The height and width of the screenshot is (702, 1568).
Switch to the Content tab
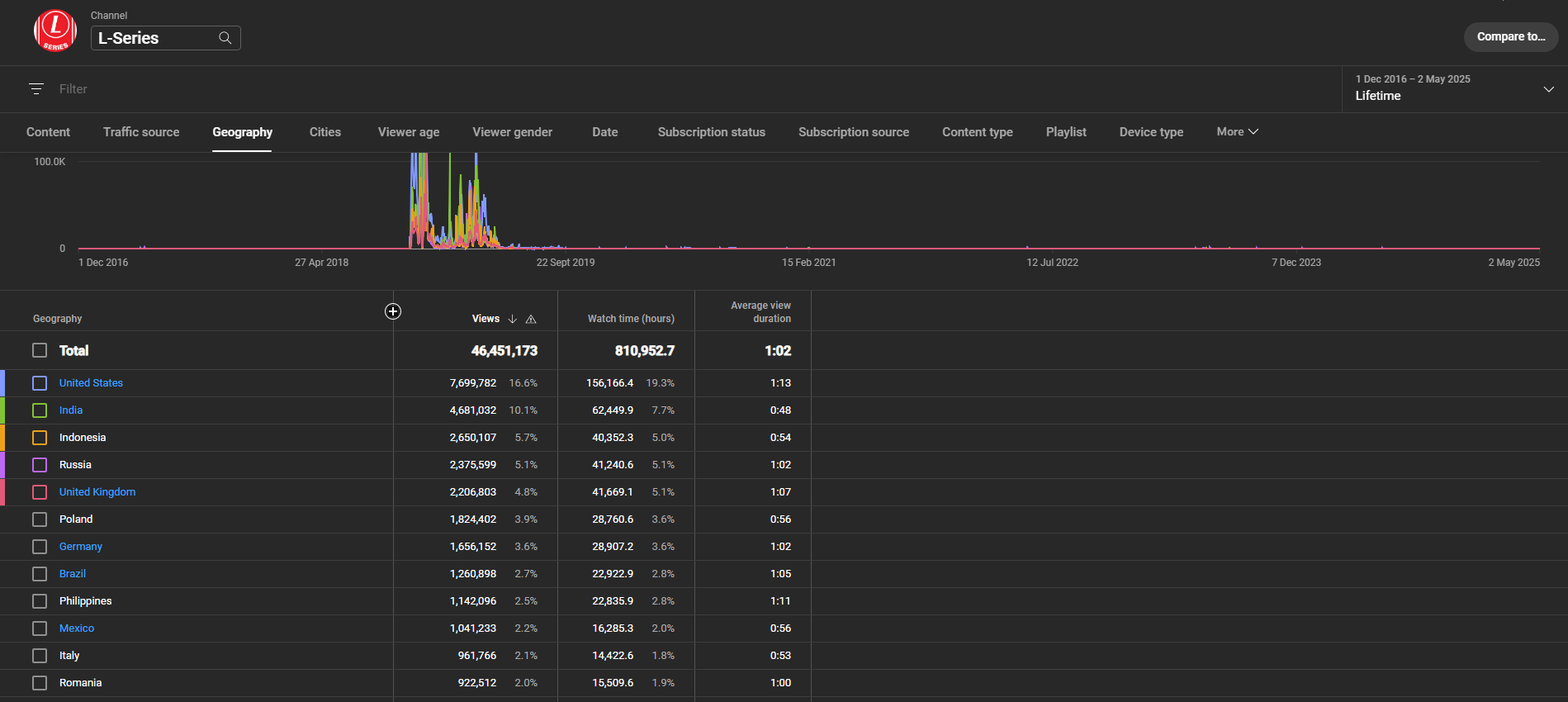(x=48, y=132)
